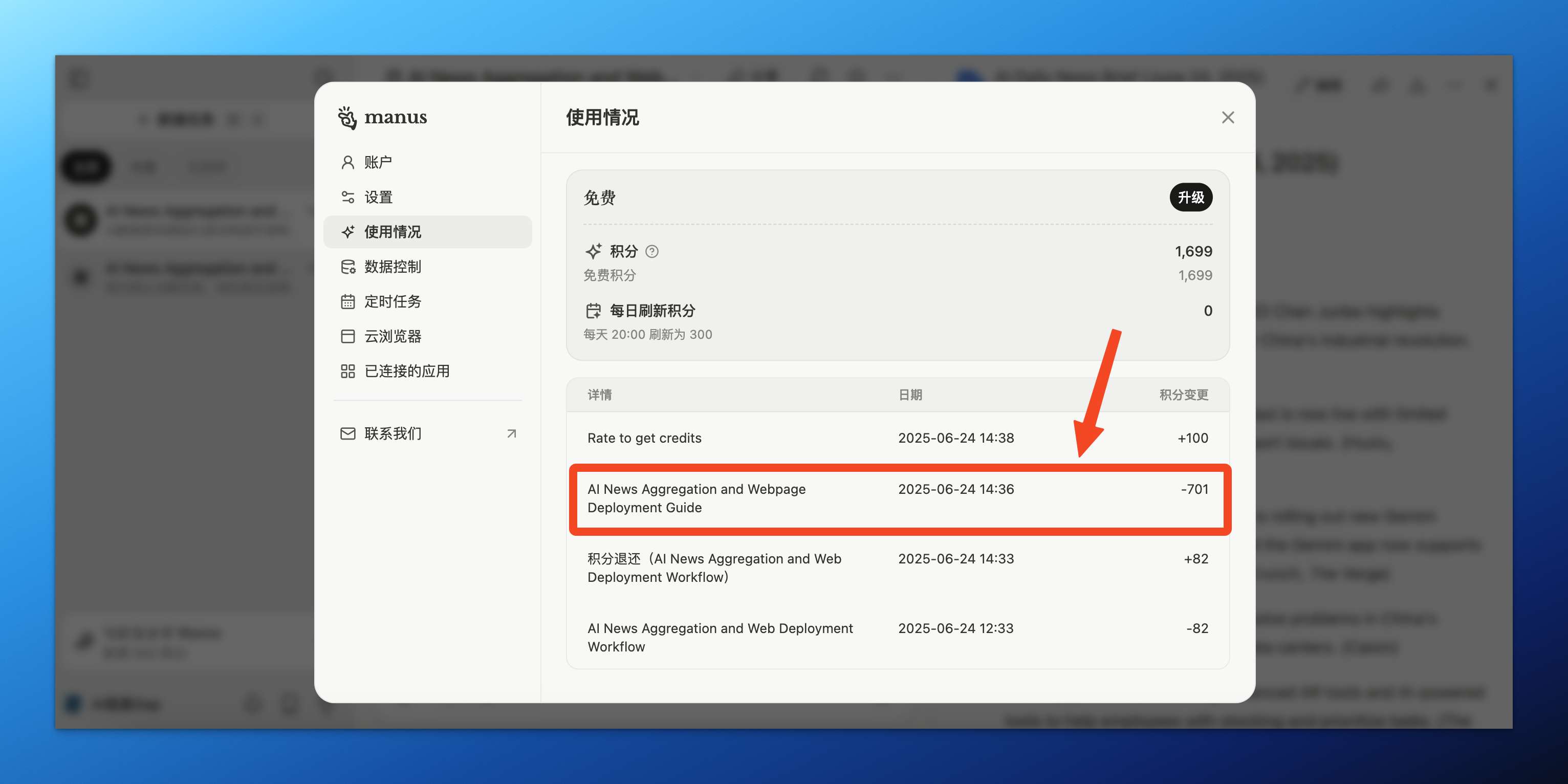Select the 设置 settings icon
Viewport: 1568px width, 784px height.
pyautogui.click(x=347, y=197)
